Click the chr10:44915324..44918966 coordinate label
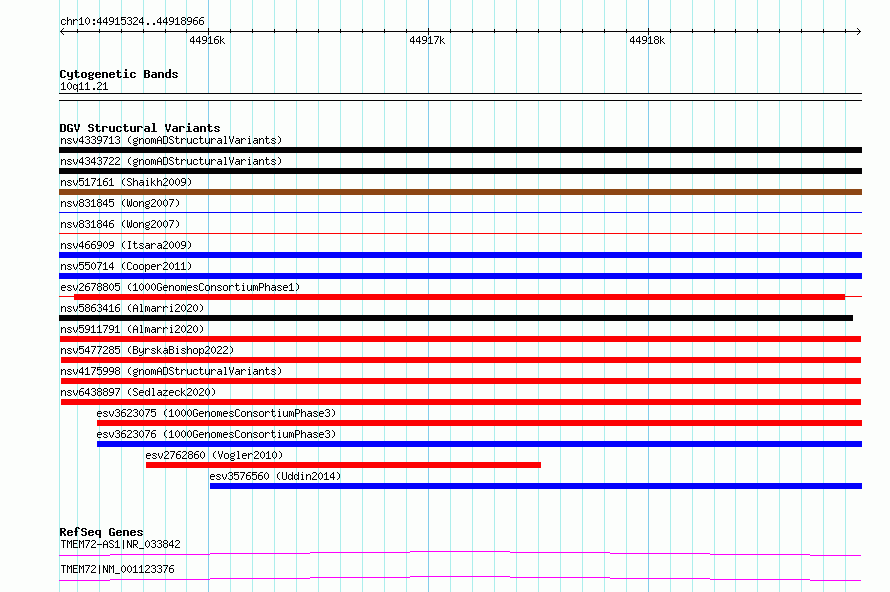This screenshot has width=890, height=592. [x=132, y=21]
